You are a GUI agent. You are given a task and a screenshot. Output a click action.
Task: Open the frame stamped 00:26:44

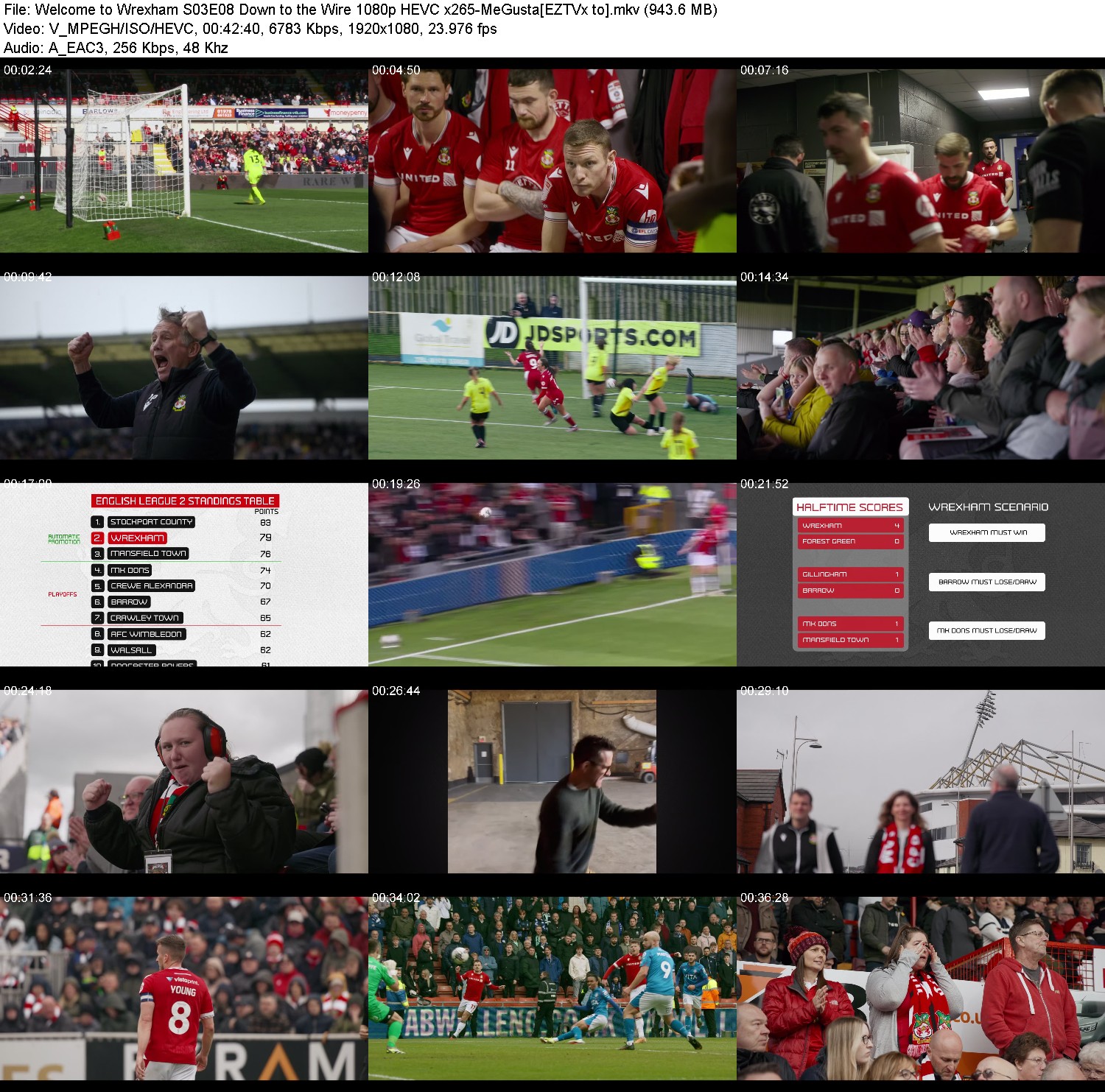pos(552,781)
